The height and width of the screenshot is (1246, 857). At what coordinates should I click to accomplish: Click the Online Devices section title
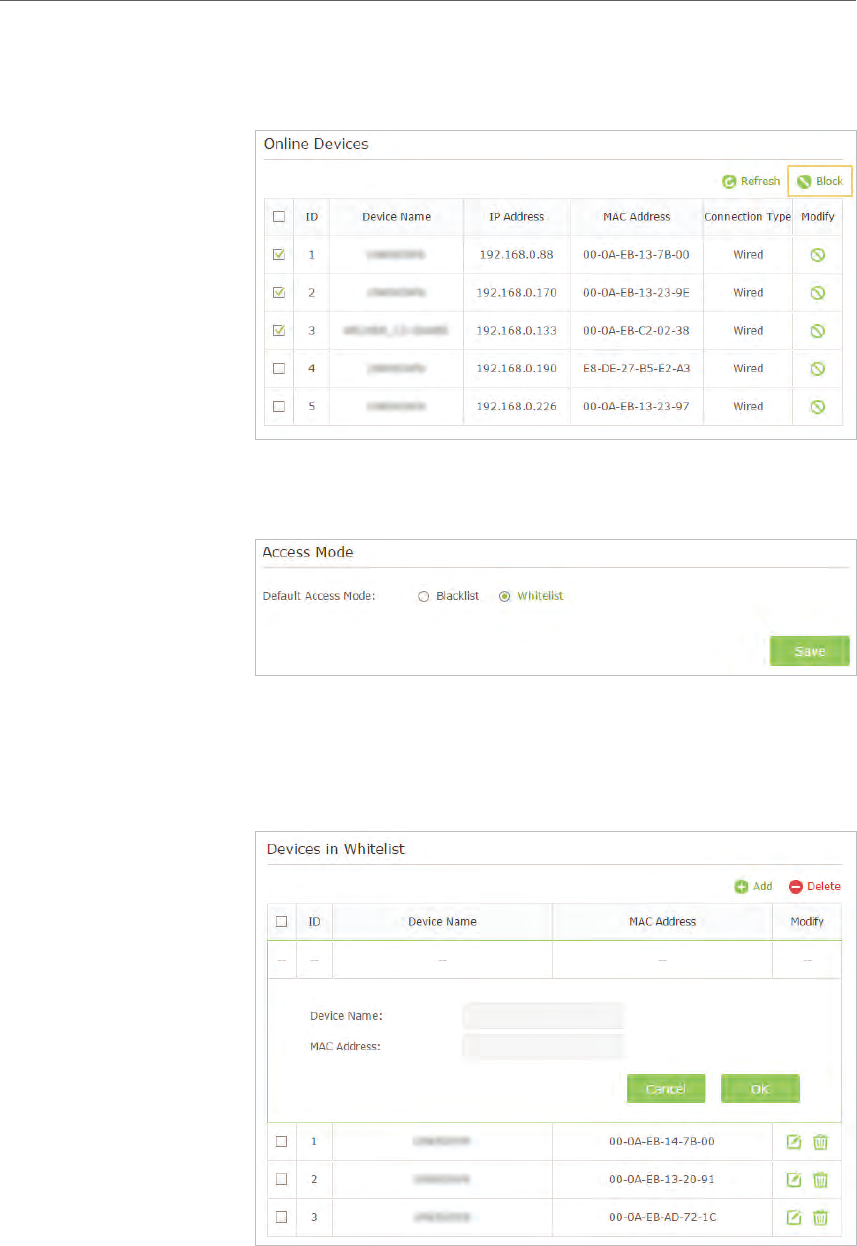click(316, 144)
